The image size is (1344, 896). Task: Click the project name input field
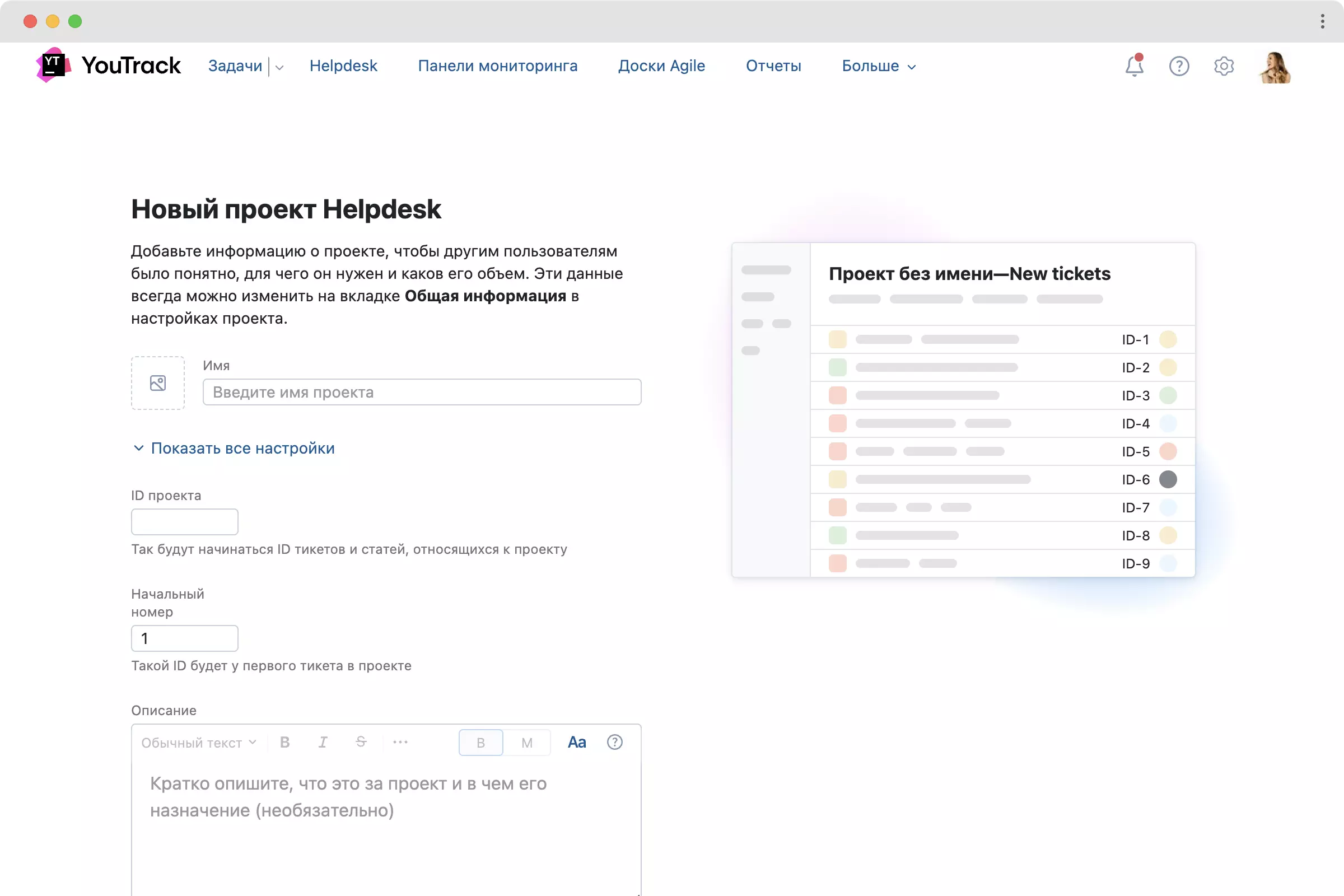coord(422,393)
